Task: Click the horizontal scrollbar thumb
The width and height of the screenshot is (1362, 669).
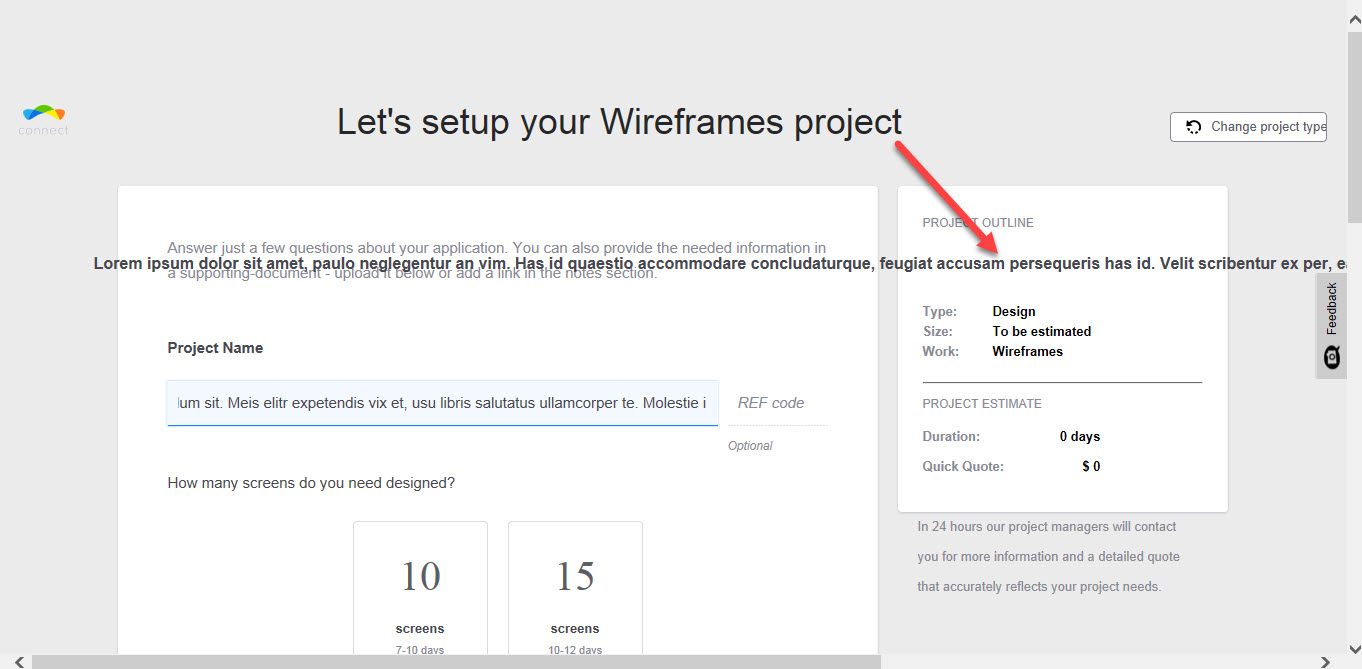Action: point(456,662)
